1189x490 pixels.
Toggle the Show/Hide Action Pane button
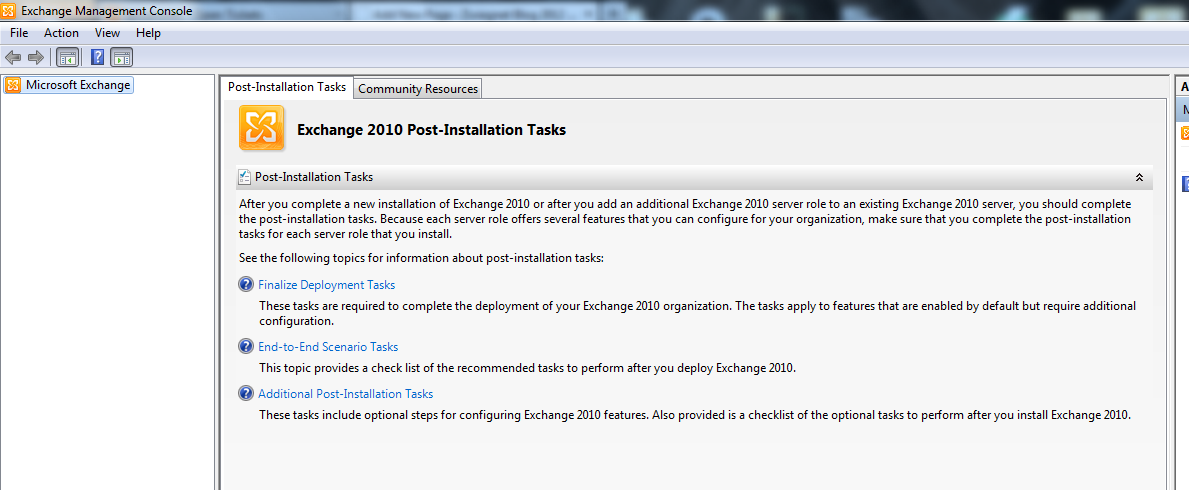[x=121, y=57]
